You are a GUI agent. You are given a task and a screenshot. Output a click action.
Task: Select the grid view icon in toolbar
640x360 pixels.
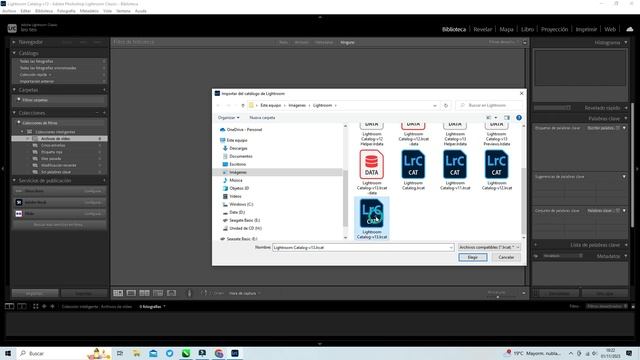point(118,293)
